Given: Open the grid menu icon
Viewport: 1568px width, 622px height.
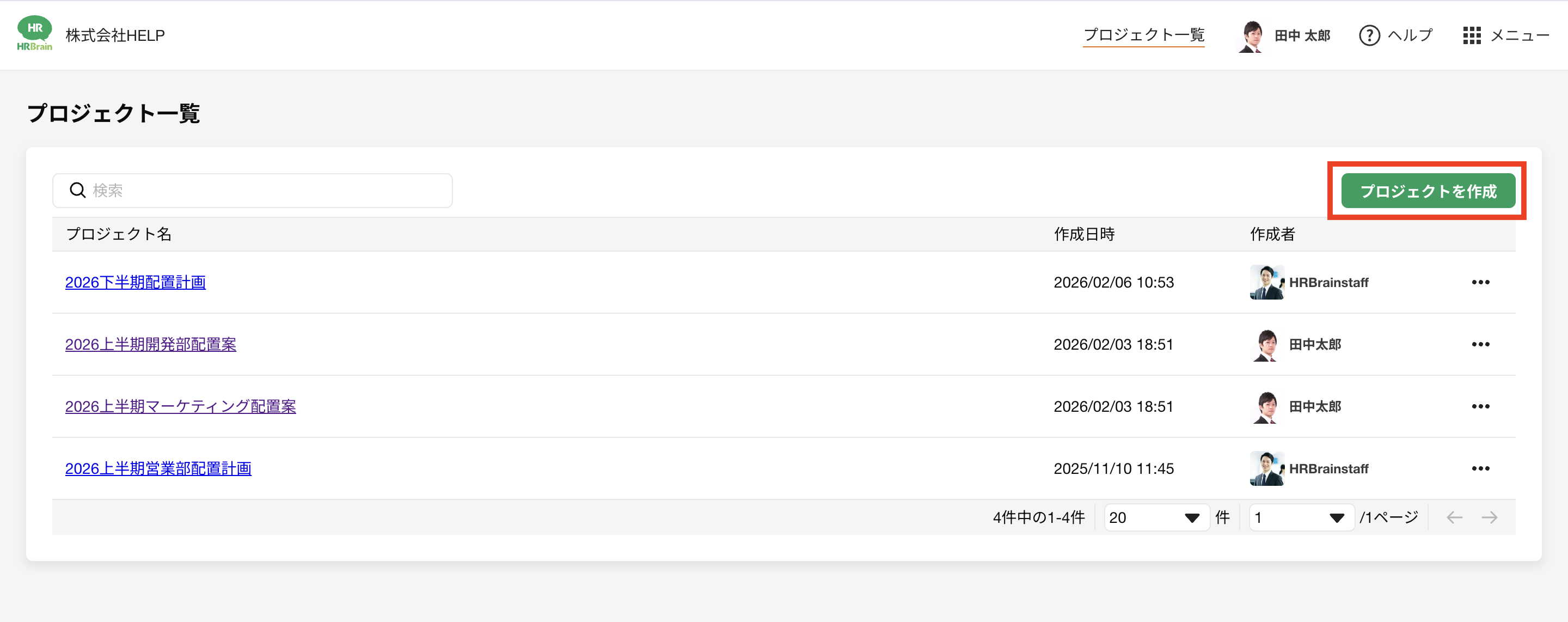Looking at the screenshot, I should pos(1471,35).
